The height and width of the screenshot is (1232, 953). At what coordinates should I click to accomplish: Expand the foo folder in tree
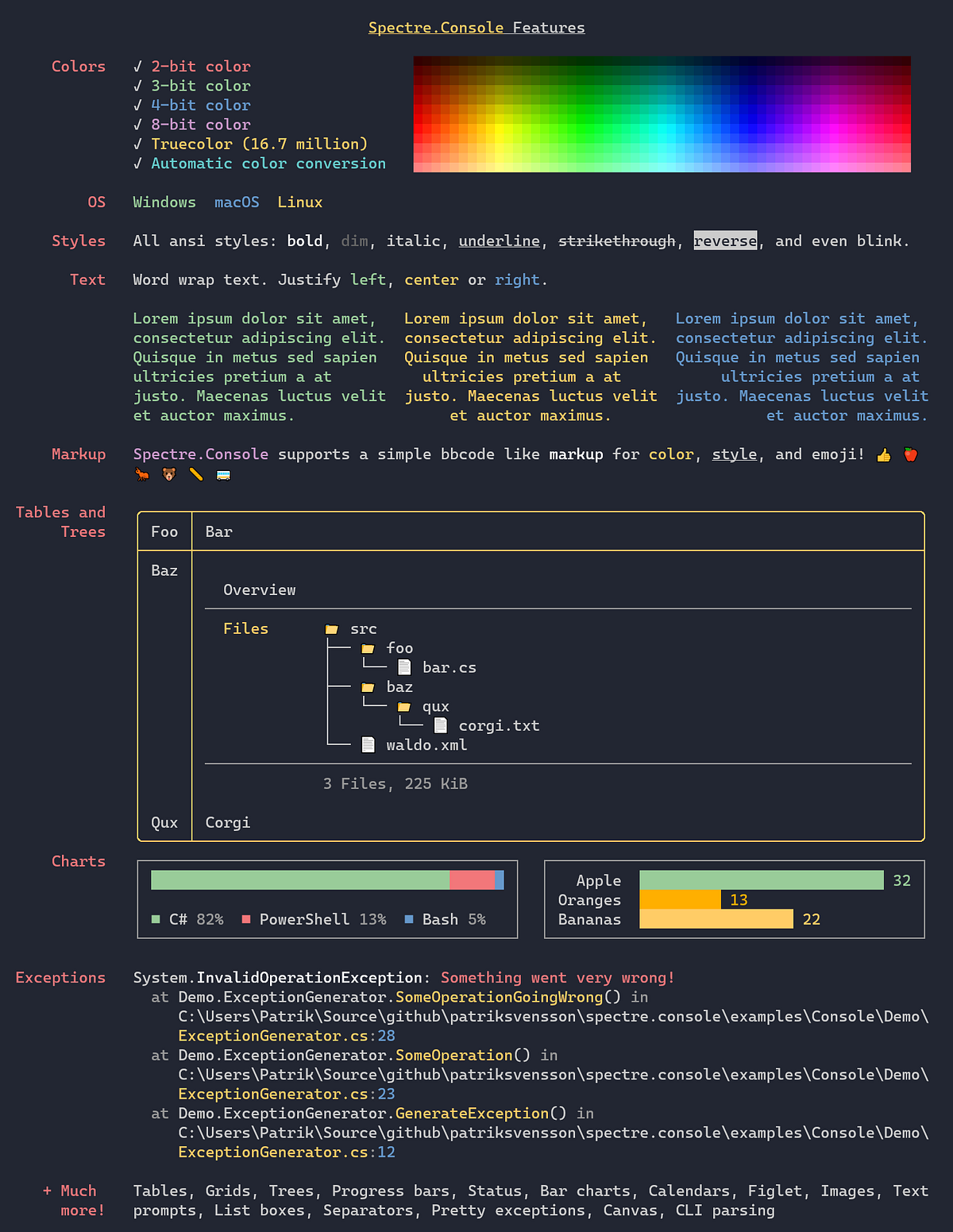coord(368,647)
